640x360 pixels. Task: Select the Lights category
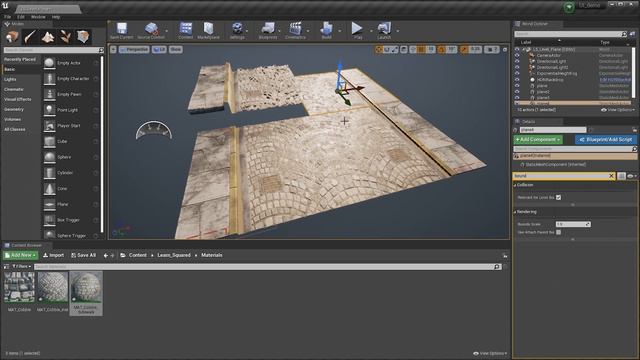point(10,79)
